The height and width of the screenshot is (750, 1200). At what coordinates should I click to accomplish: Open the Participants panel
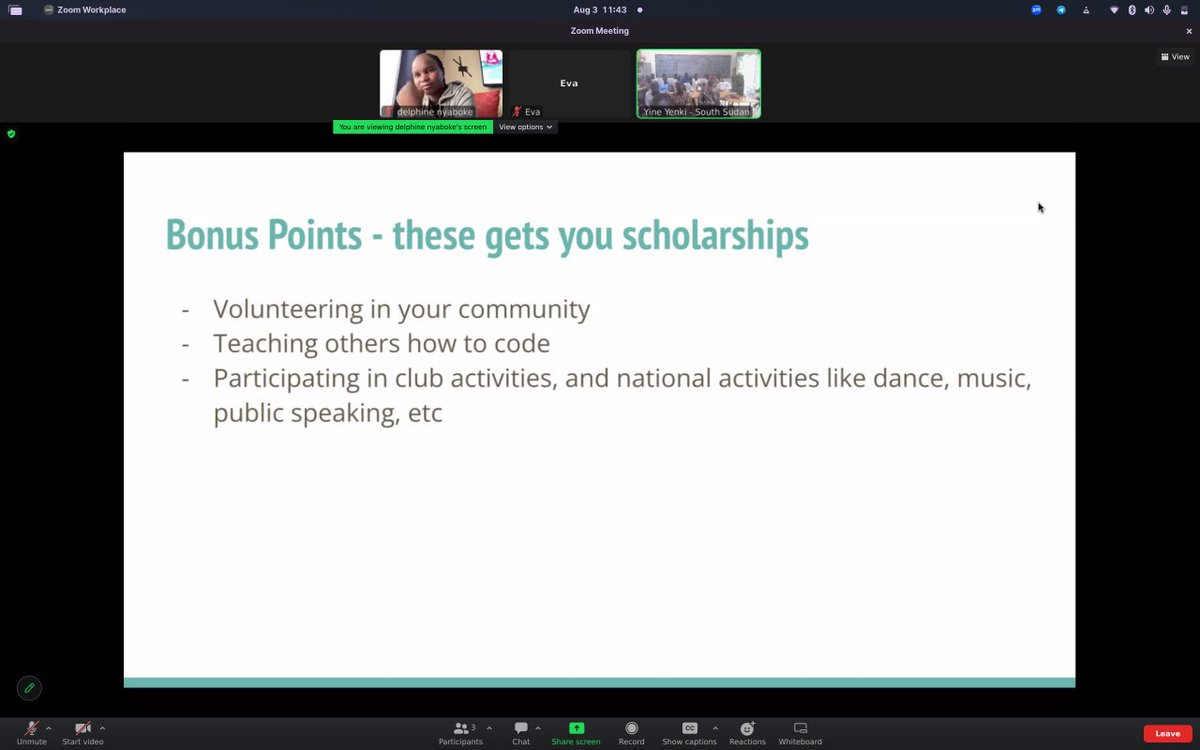(x=460, y=733)
